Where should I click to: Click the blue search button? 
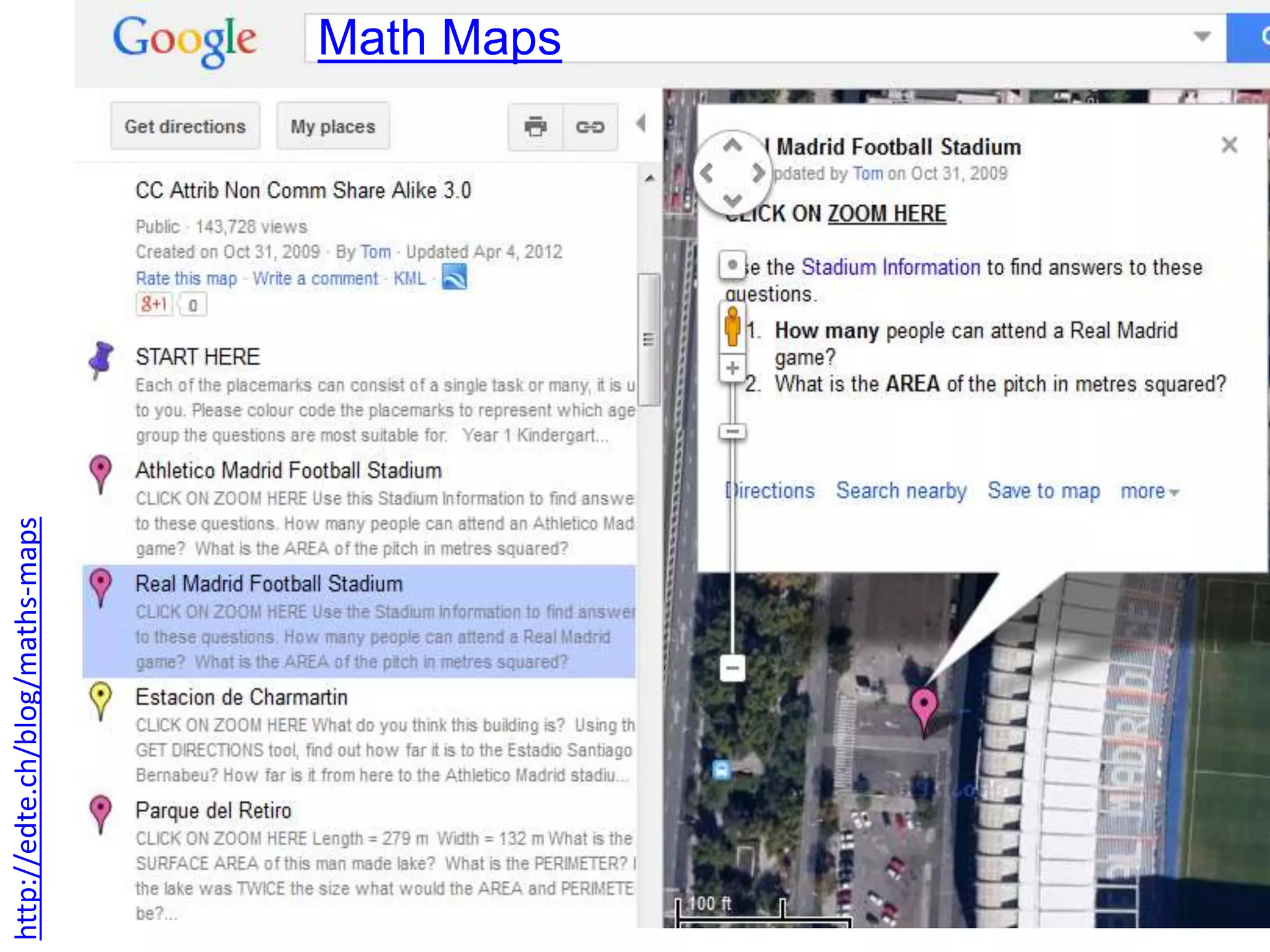[x=1248, y=37]
